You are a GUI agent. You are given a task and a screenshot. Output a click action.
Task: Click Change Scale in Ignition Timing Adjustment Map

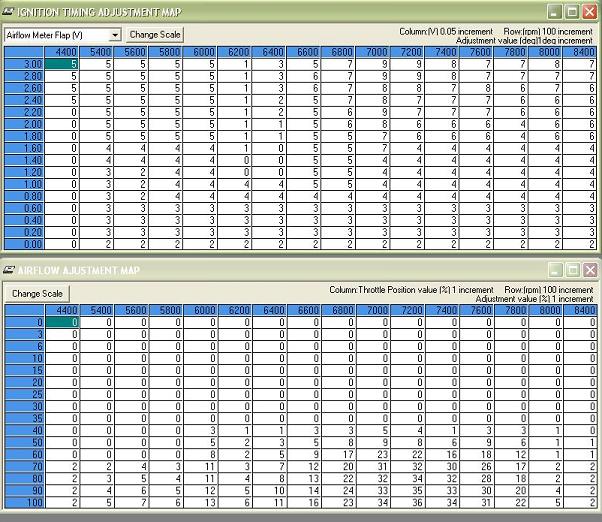[x=155, y=35]
